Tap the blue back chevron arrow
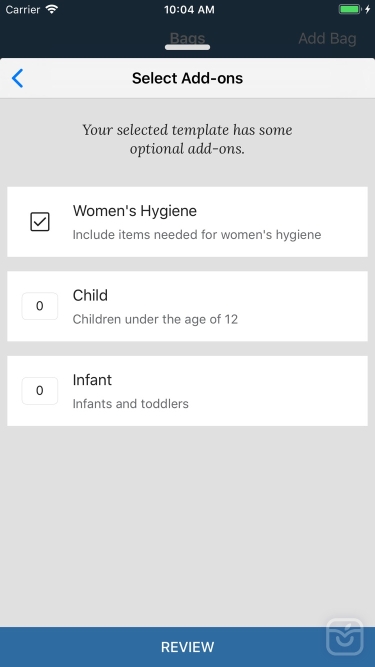 click(x=17, y=78)
